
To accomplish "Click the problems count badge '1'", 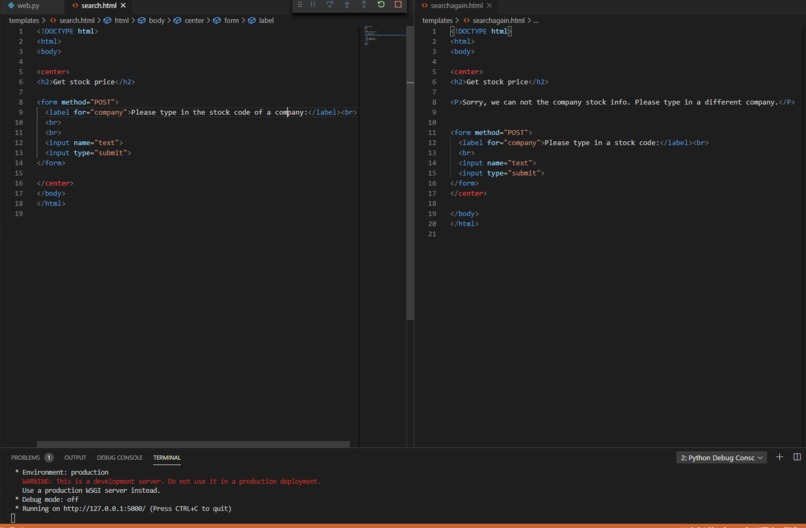I will coord(49,458).
